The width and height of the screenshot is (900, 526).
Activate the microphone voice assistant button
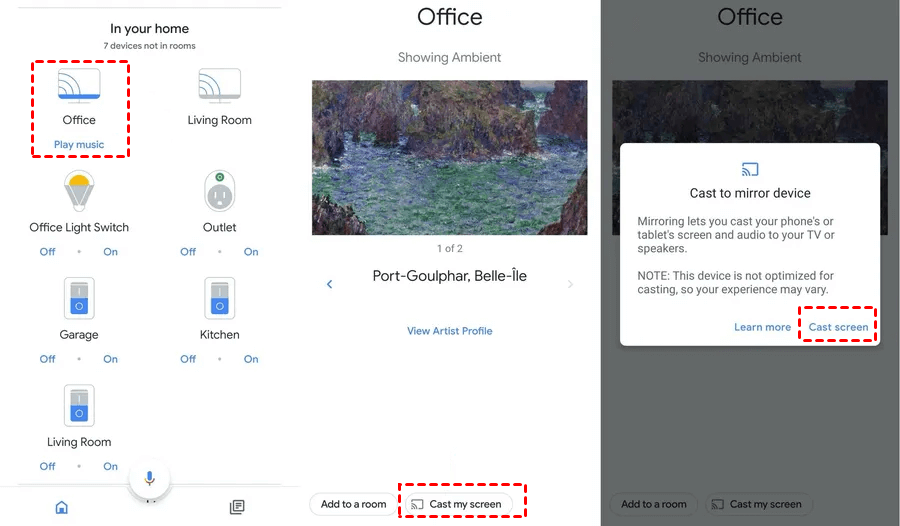pyautogui.click(x=150, y=479)
